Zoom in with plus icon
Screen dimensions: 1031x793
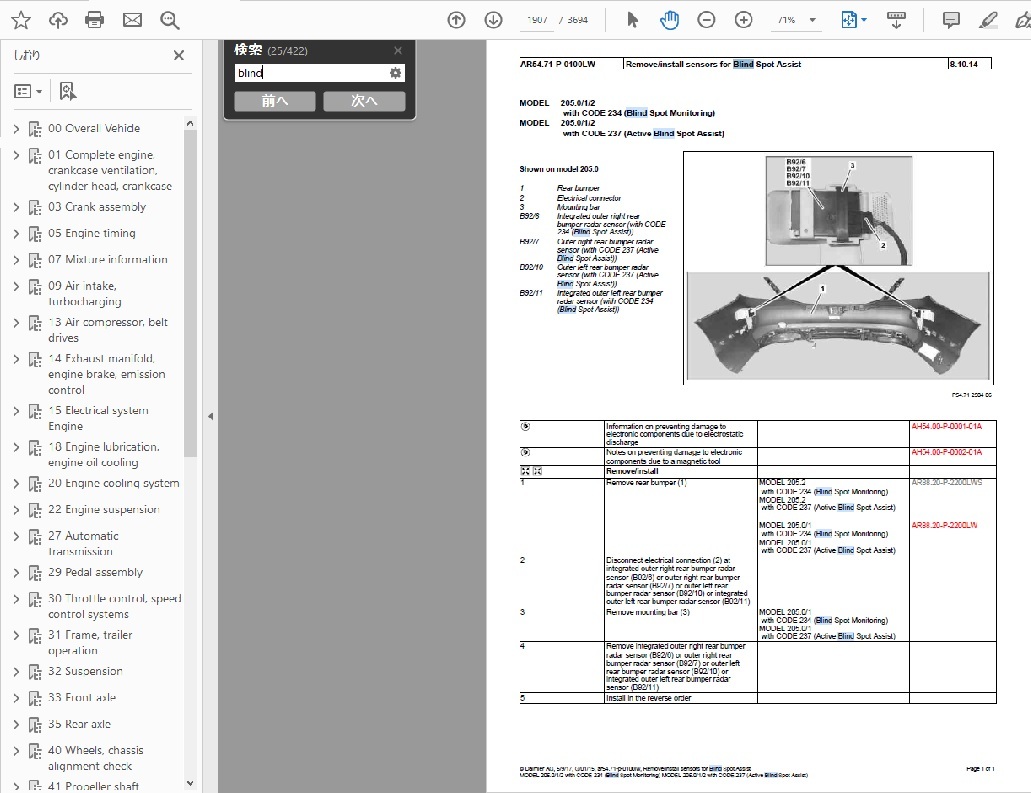[744, 20]
